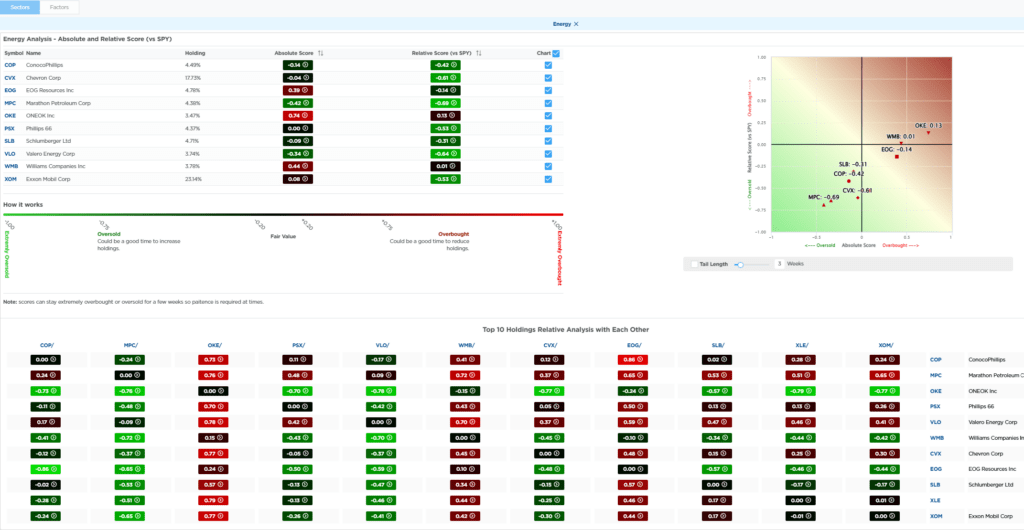Uncheck chart checkbox for EOG Resources row
The height and width of the screenshot is (530, 1024).
(548, 90)
